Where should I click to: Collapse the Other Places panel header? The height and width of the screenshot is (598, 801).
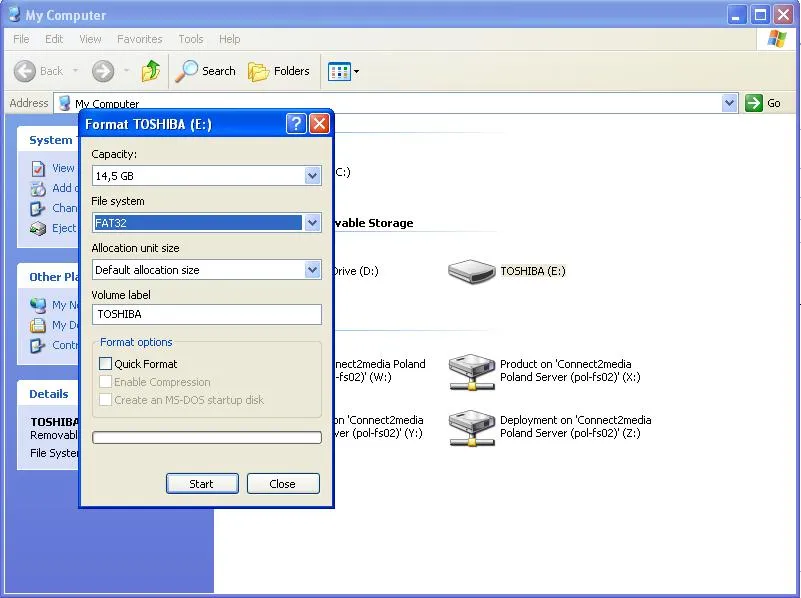49,277
